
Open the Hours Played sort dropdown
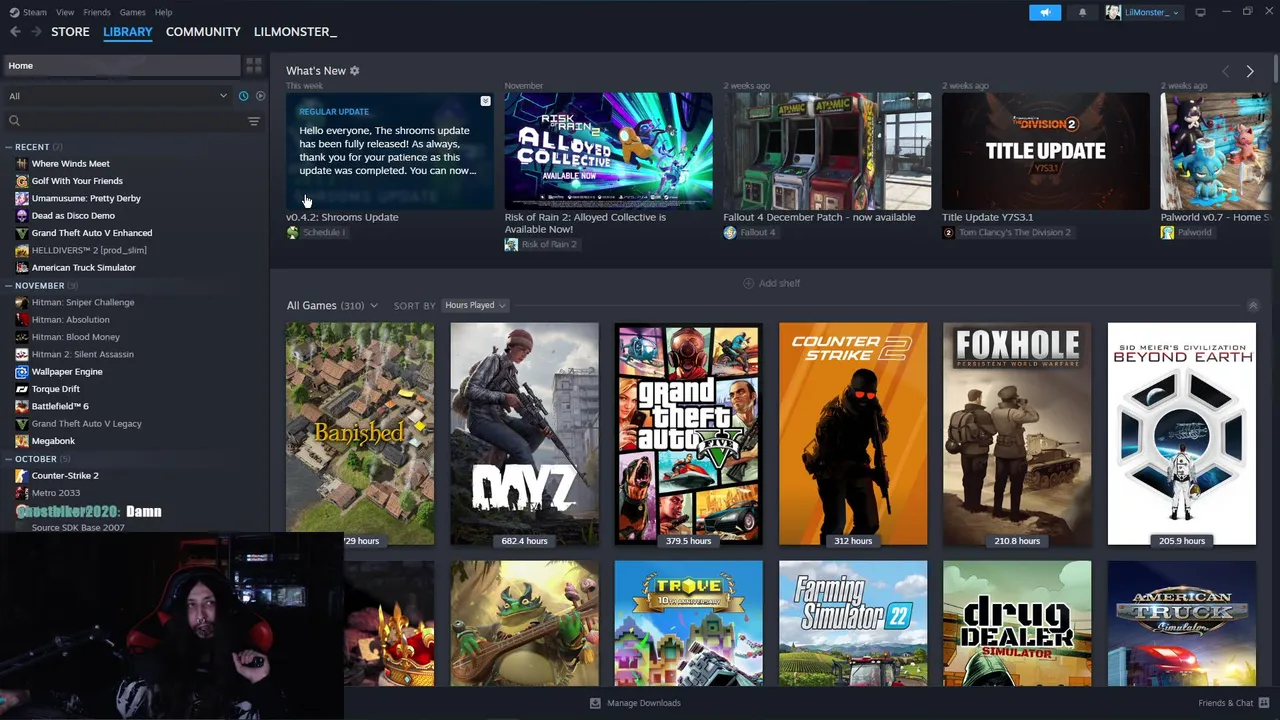pos(475,305)
